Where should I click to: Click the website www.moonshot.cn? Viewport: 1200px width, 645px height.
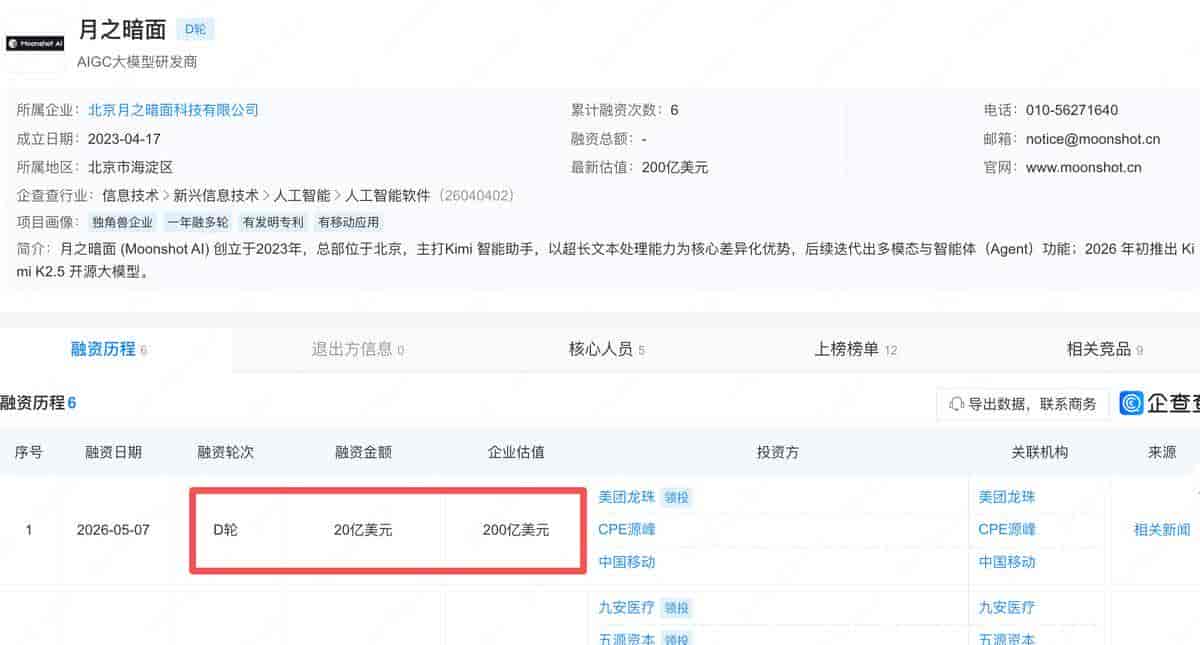tap(1083, 168)
